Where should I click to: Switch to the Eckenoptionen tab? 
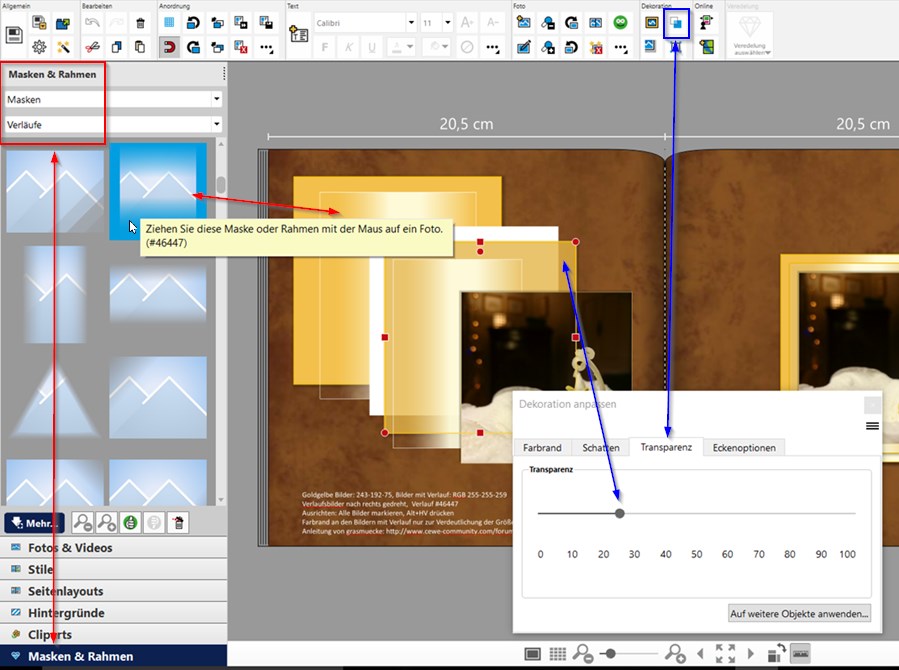(744, 448)
